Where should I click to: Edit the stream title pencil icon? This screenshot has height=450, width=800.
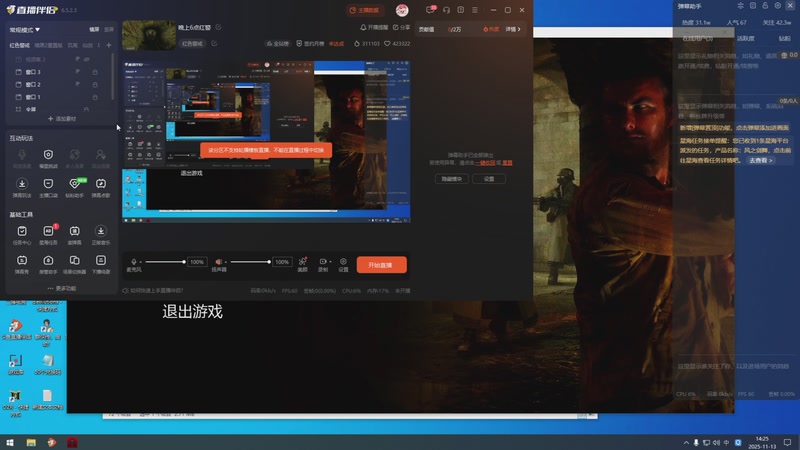[218, 27]
